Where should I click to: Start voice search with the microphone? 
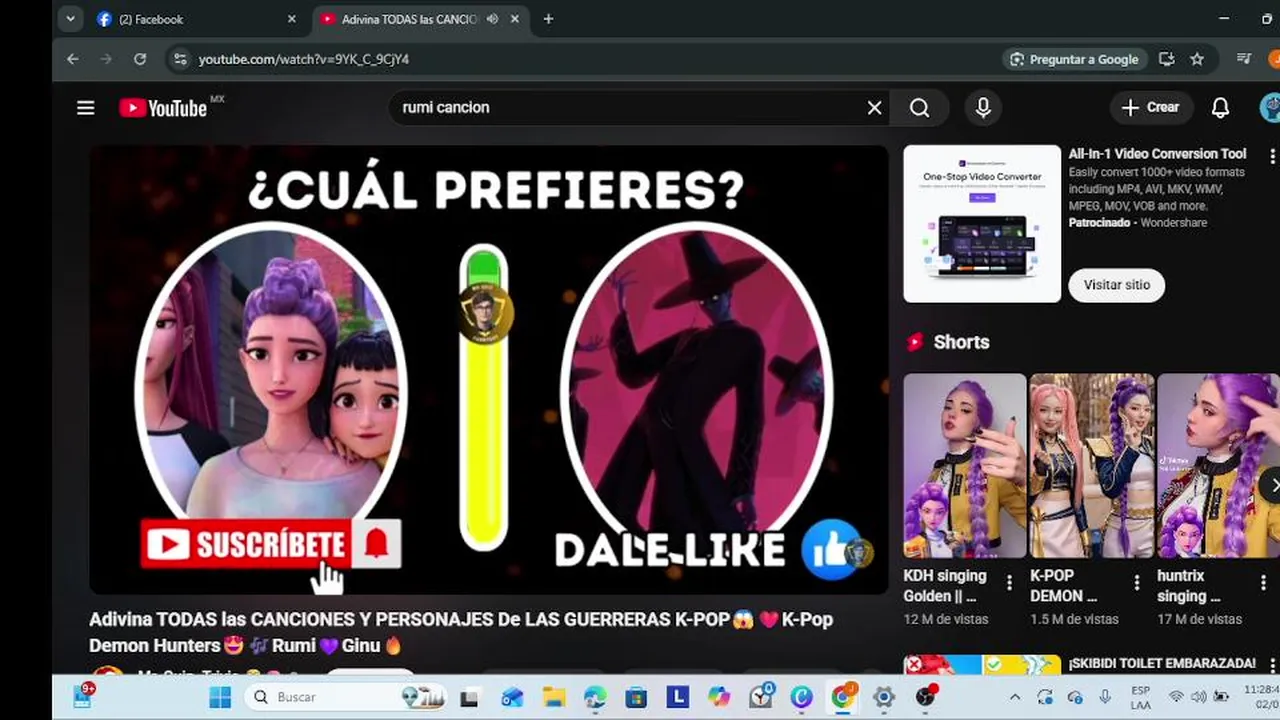point(983,108)
